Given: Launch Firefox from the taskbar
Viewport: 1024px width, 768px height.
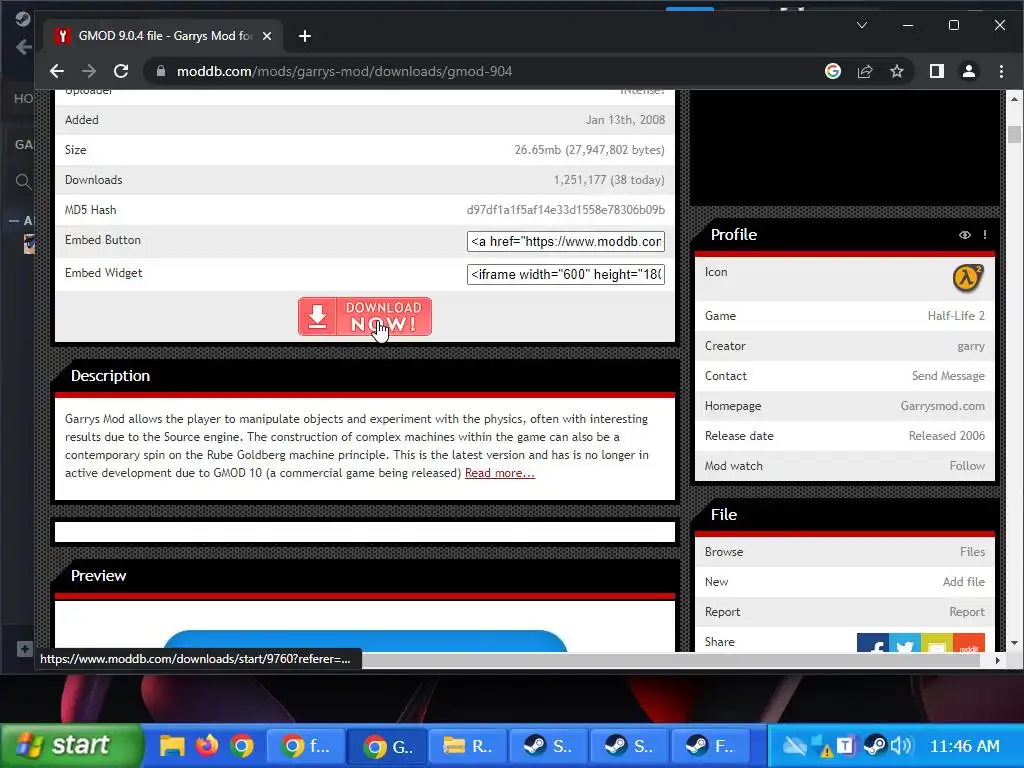Looking at the screenshot, I should tap(207, 745).
